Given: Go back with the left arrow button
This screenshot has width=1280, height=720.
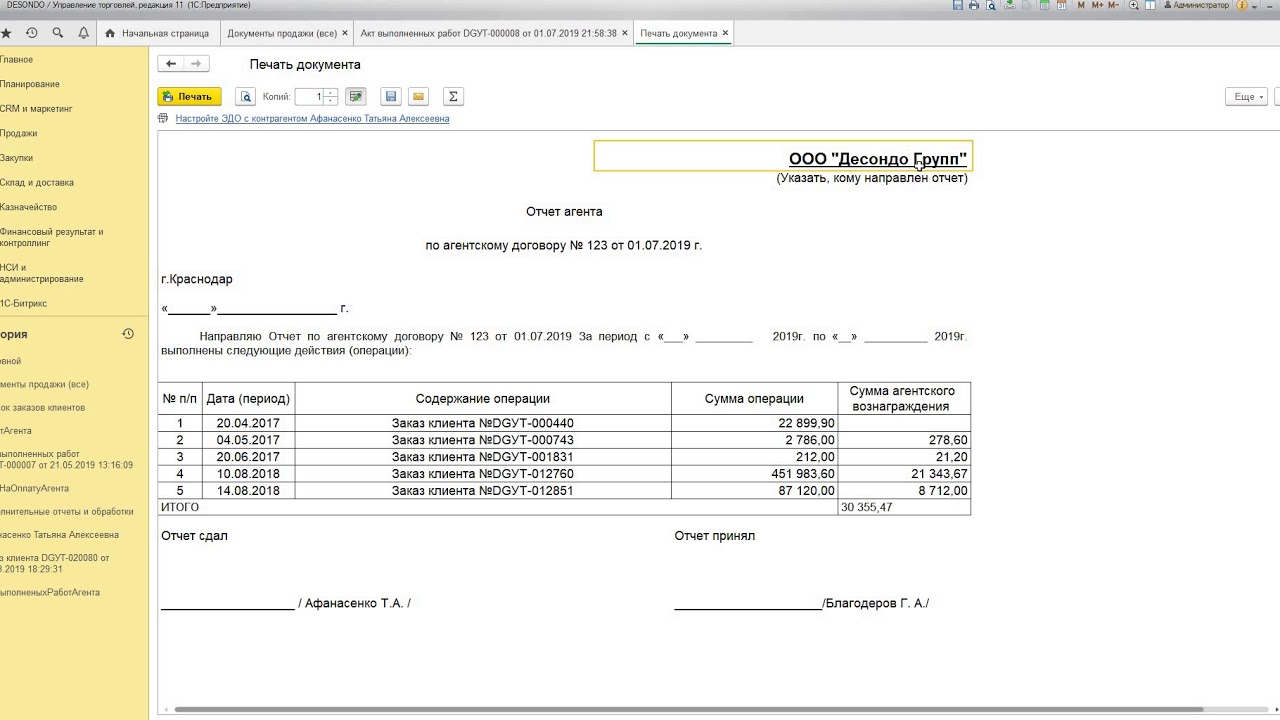Looking at the screenshot, I should (x=171, y=64).
